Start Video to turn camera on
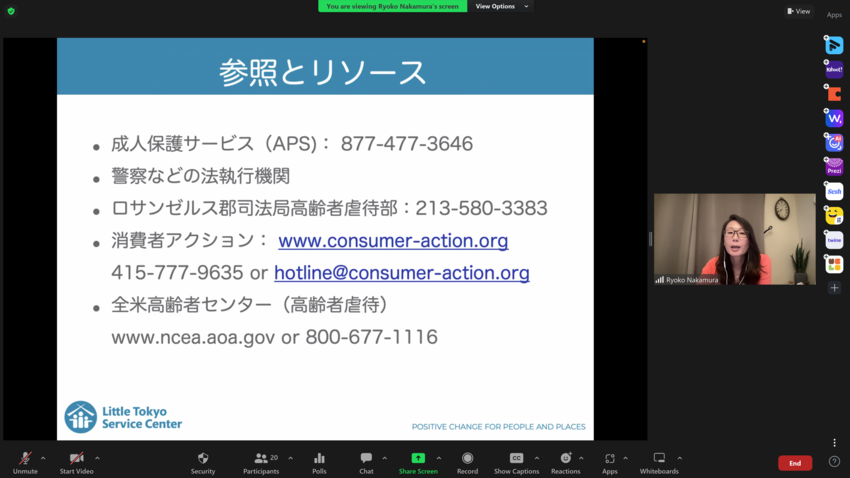Viewport: 850px width, 478px height. pyautogui.click(x=76, y=462)
